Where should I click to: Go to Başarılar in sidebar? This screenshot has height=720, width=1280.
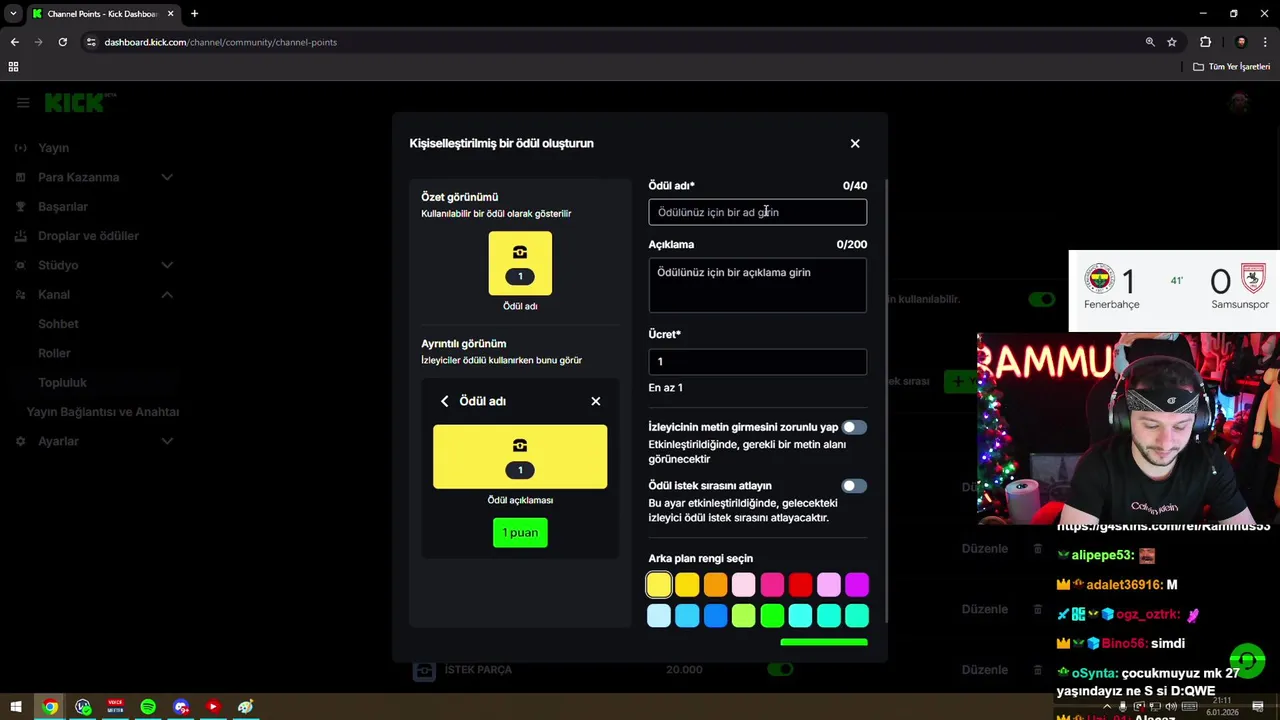pyautogui.click(x=63, y=206)
